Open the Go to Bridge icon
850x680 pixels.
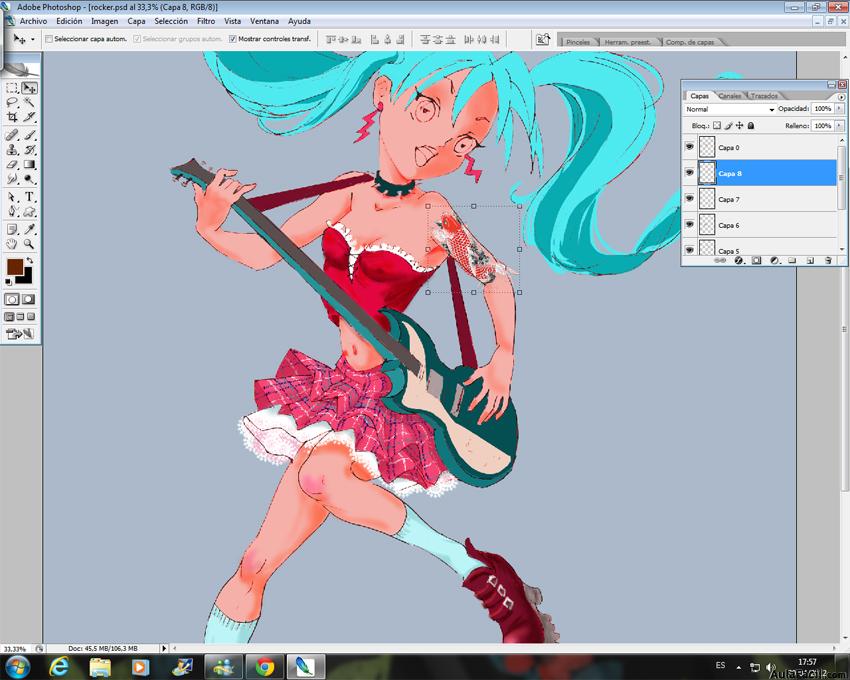543,39
